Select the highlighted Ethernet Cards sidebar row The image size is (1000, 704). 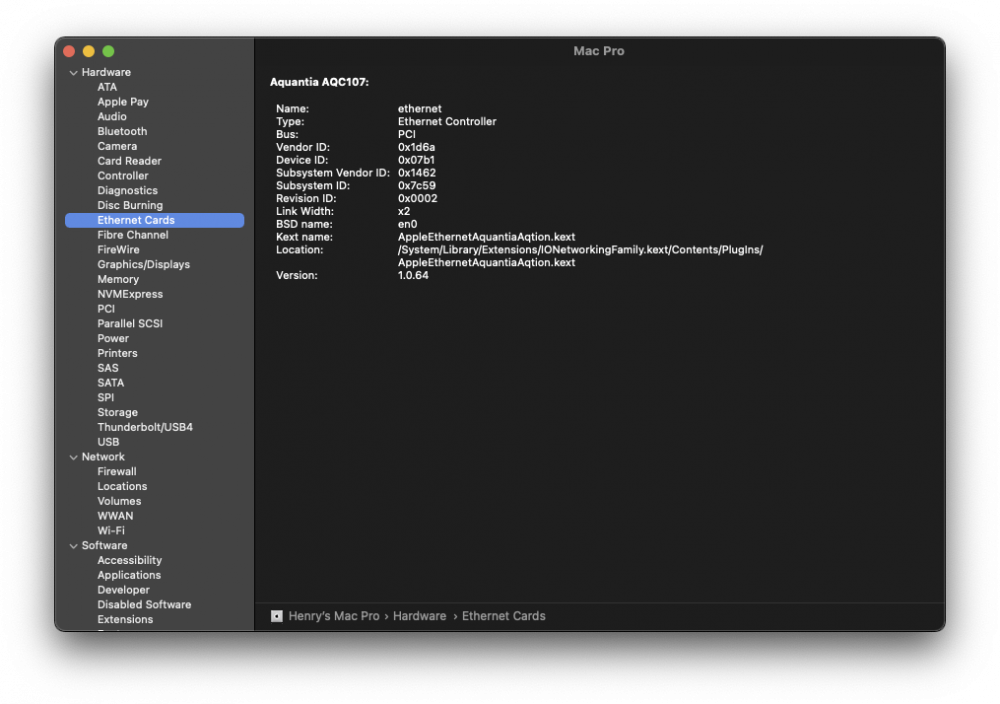(154, 220)
